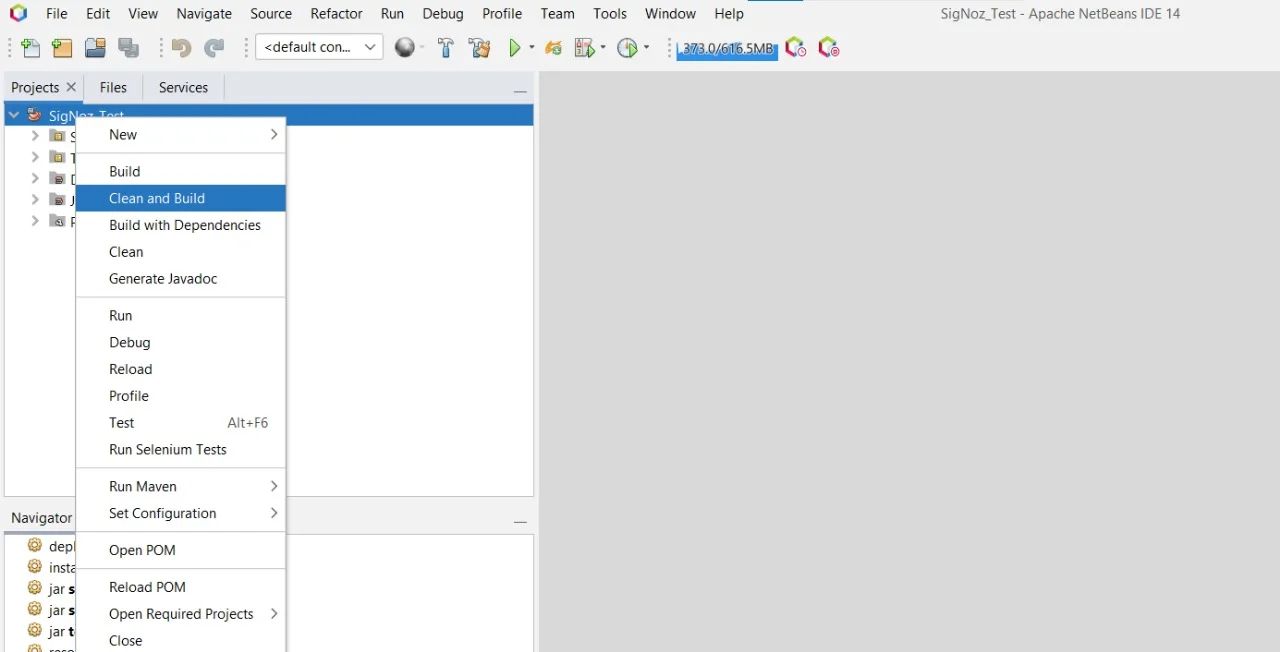
Task: Select Build in the context menu
Action: pos(181,171)
